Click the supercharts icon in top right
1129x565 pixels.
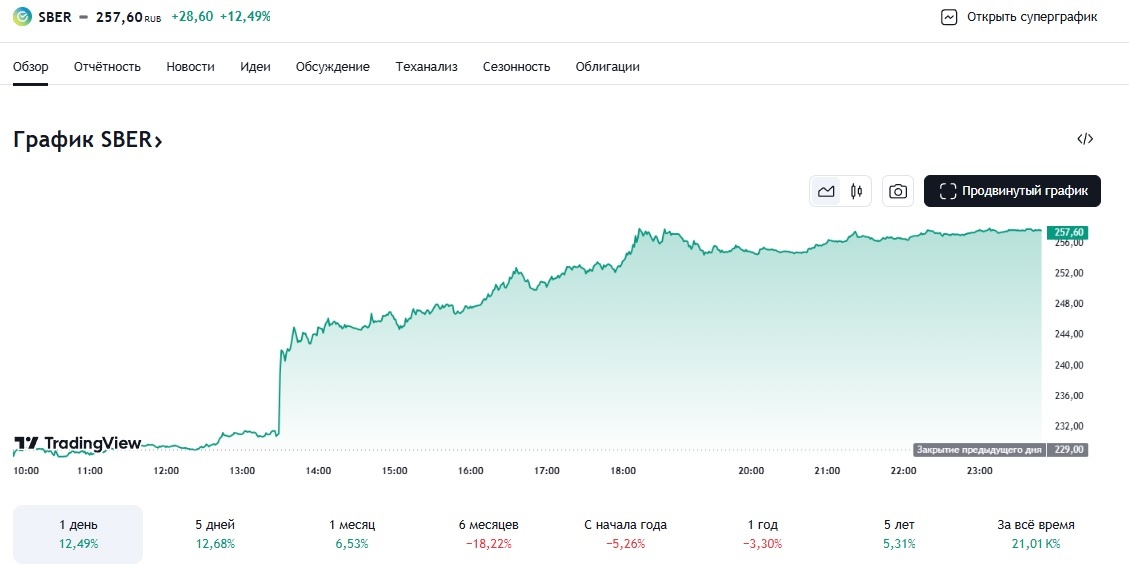pyautogui.click(x=949, y=17)
